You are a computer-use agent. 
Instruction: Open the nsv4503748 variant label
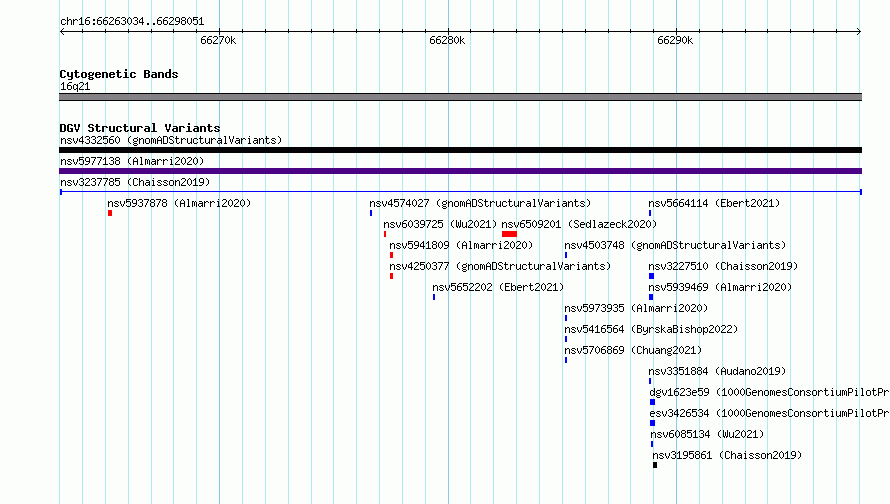pos(675,245)
